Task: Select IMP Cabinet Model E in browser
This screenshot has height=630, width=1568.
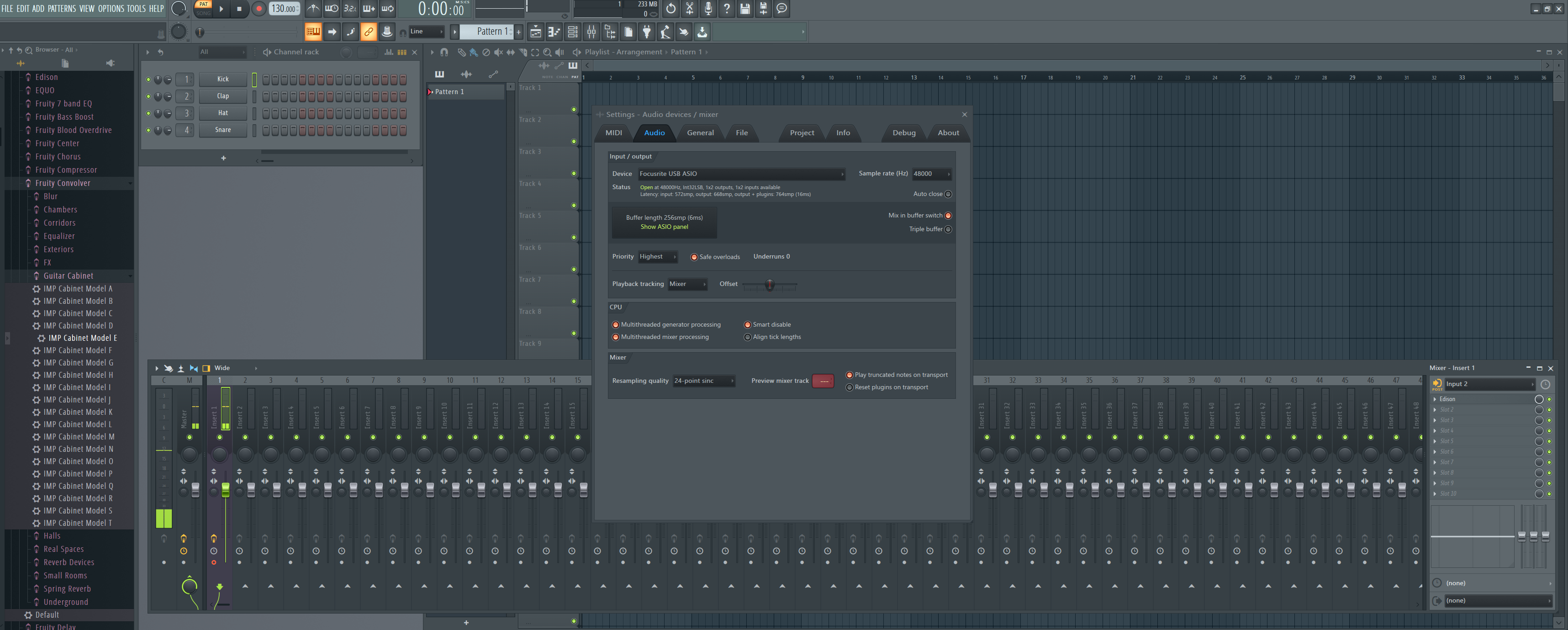Action: pyautogui.click(x=82, y=339)
